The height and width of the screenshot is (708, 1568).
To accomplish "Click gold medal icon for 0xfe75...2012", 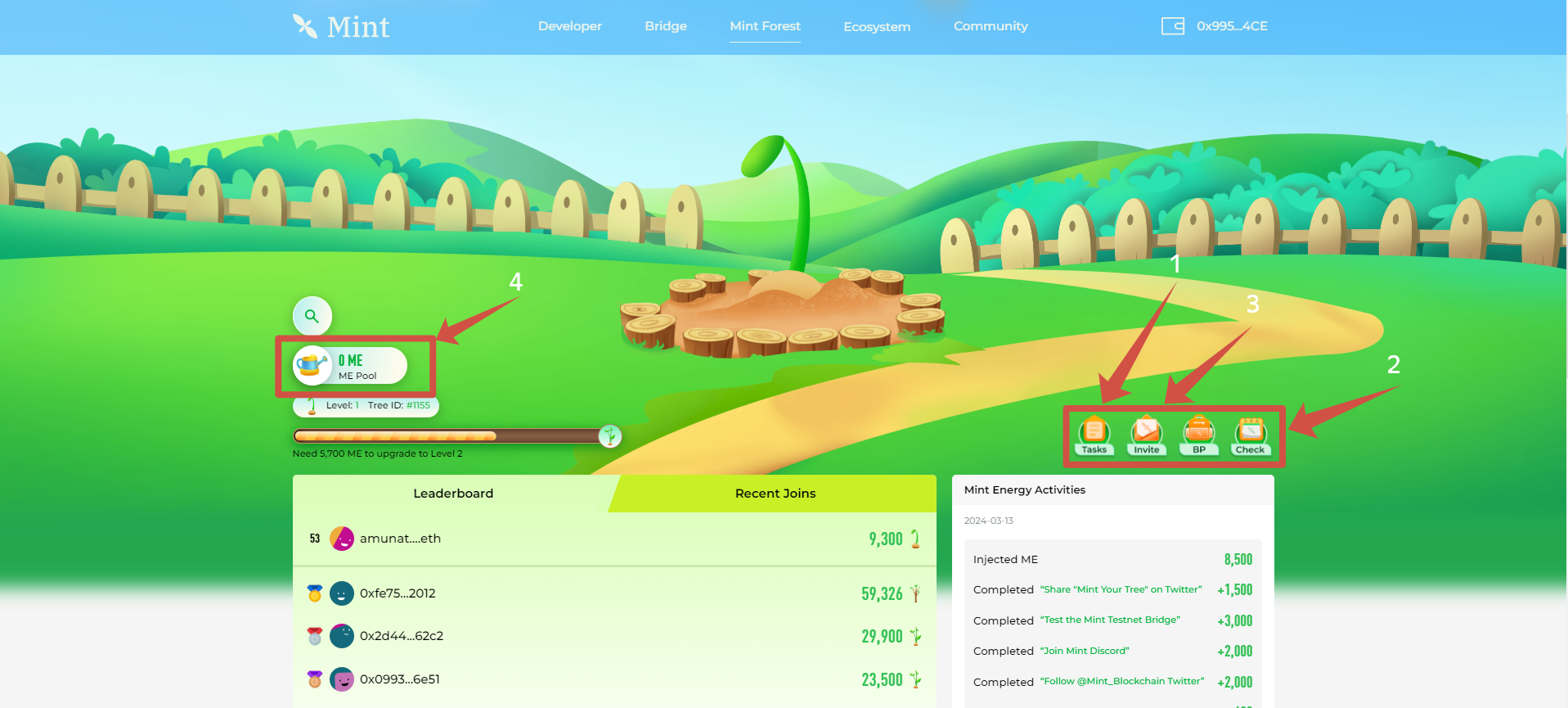I will [x=315, y=593].
